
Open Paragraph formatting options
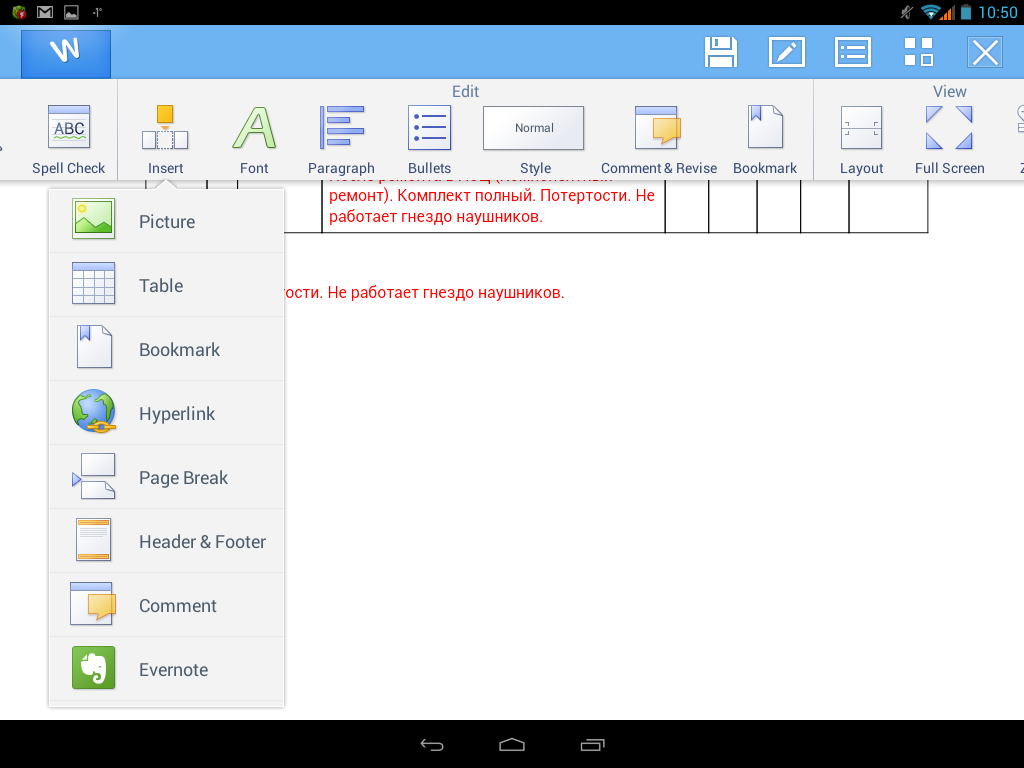coord(341,139)
